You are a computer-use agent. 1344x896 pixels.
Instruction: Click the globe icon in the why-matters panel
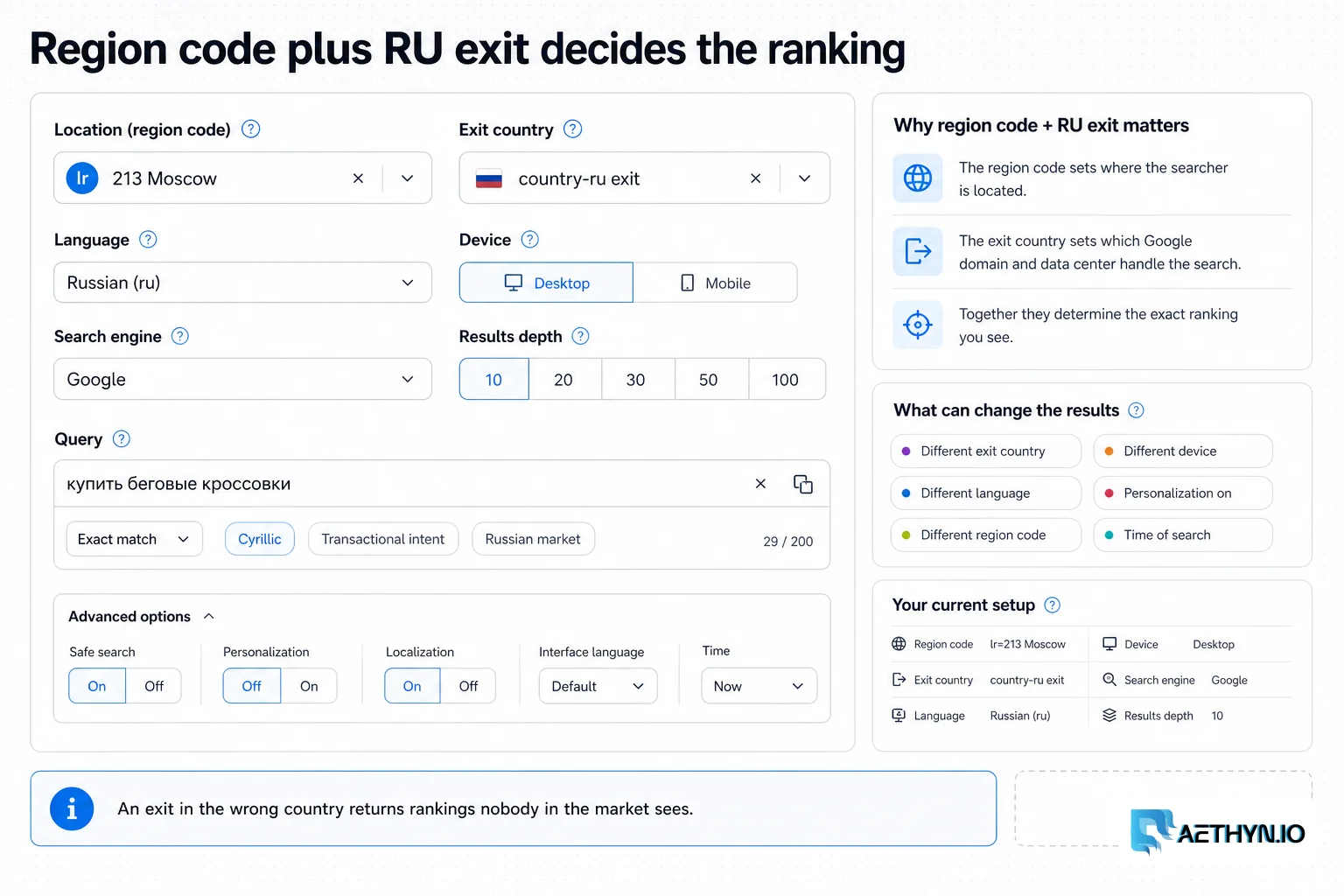point(917,178)
